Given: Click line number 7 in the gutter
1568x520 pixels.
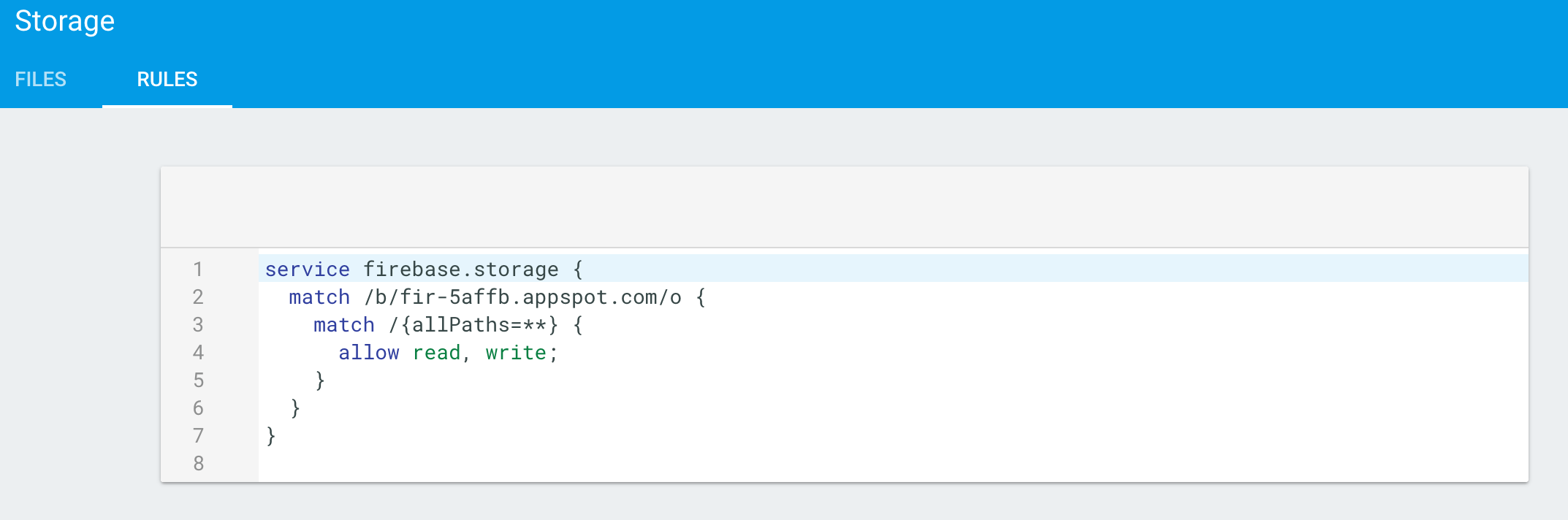Looking at the screenshot, I should (198, 436).
